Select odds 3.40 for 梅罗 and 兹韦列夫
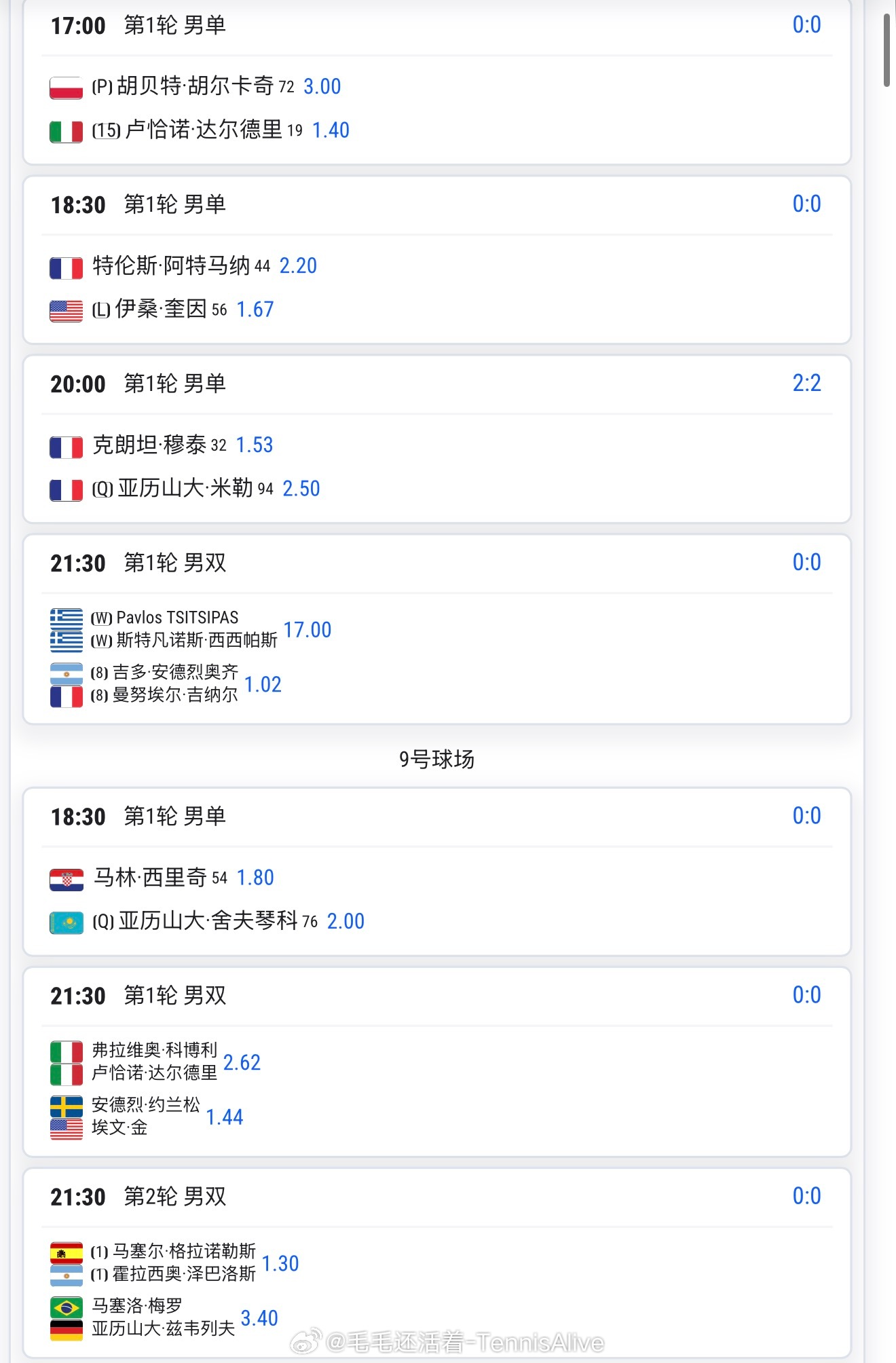Viewport: 896px width, 1363px height. click(259, 1318)
